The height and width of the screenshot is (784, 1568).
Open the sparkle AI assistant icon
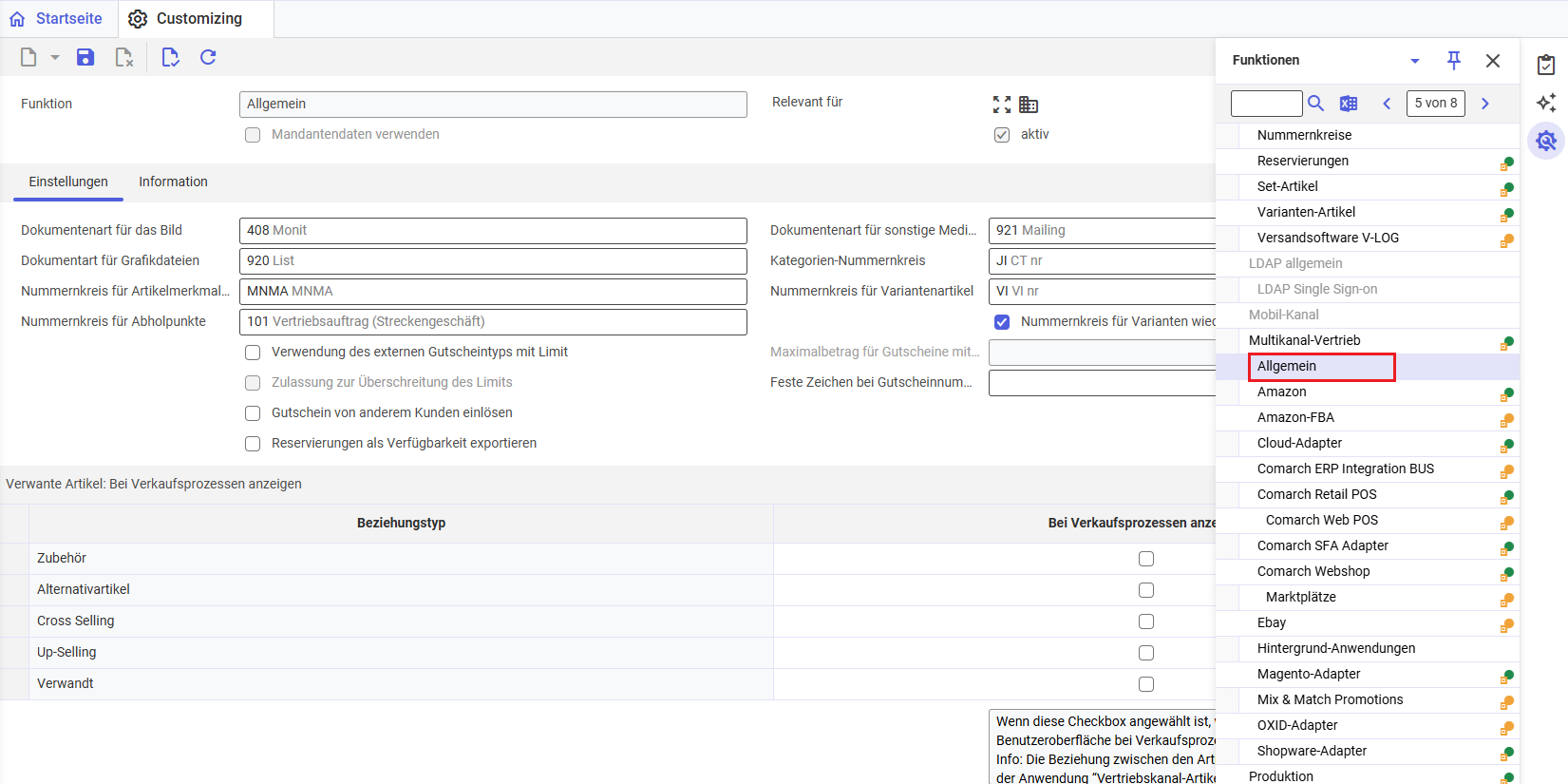tap(1546, 103)
